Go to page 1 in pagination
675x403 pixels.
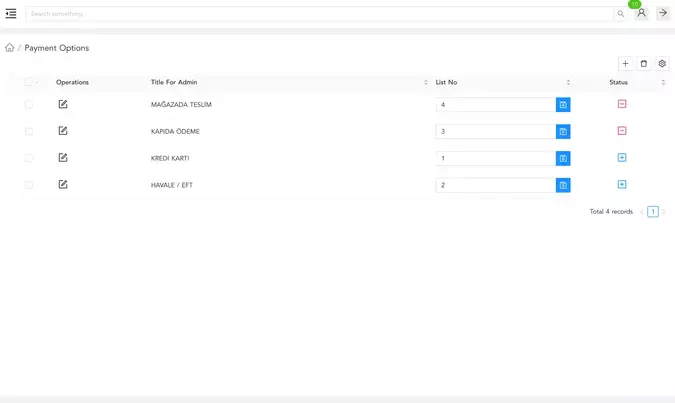tap(653, 211)
